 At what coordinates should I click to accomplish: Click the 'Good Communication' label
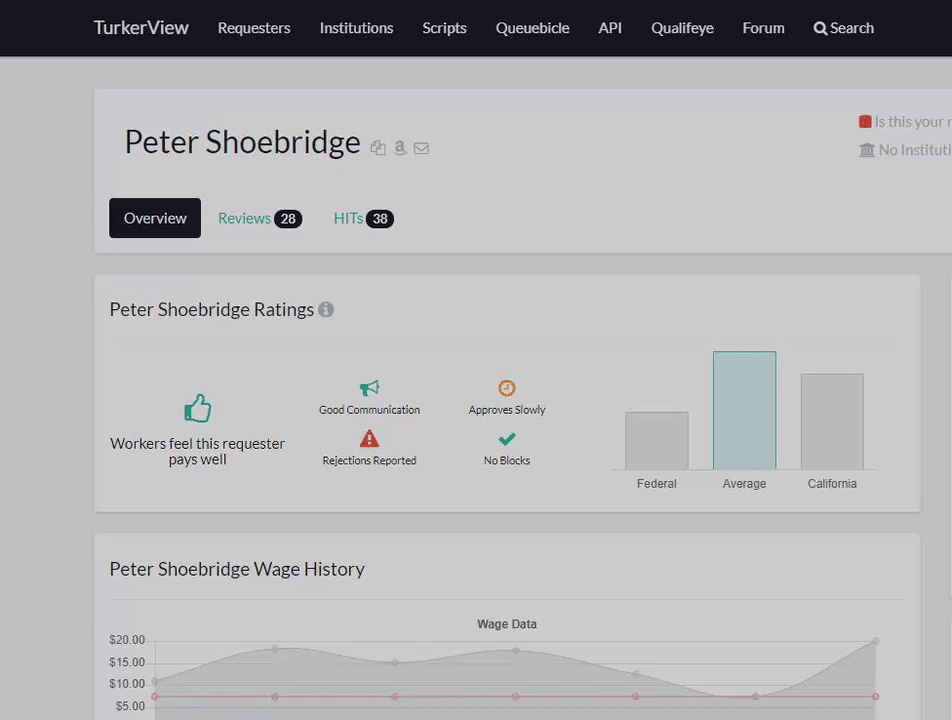369,410
